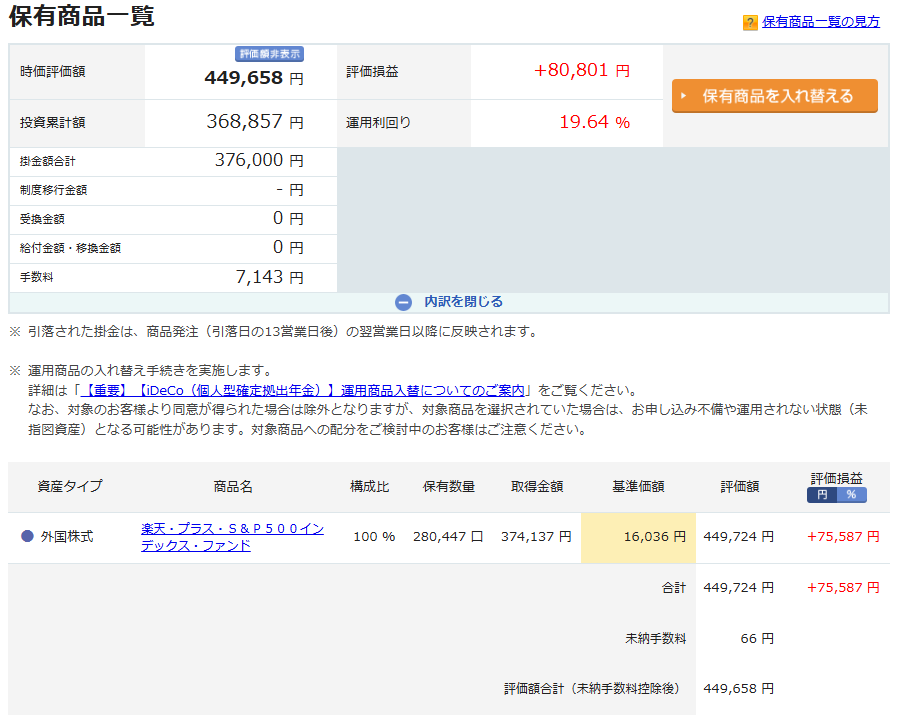The image size is (904, 716).
Task: Click the 基準価額 column header
Action: (x=638, y=487)
